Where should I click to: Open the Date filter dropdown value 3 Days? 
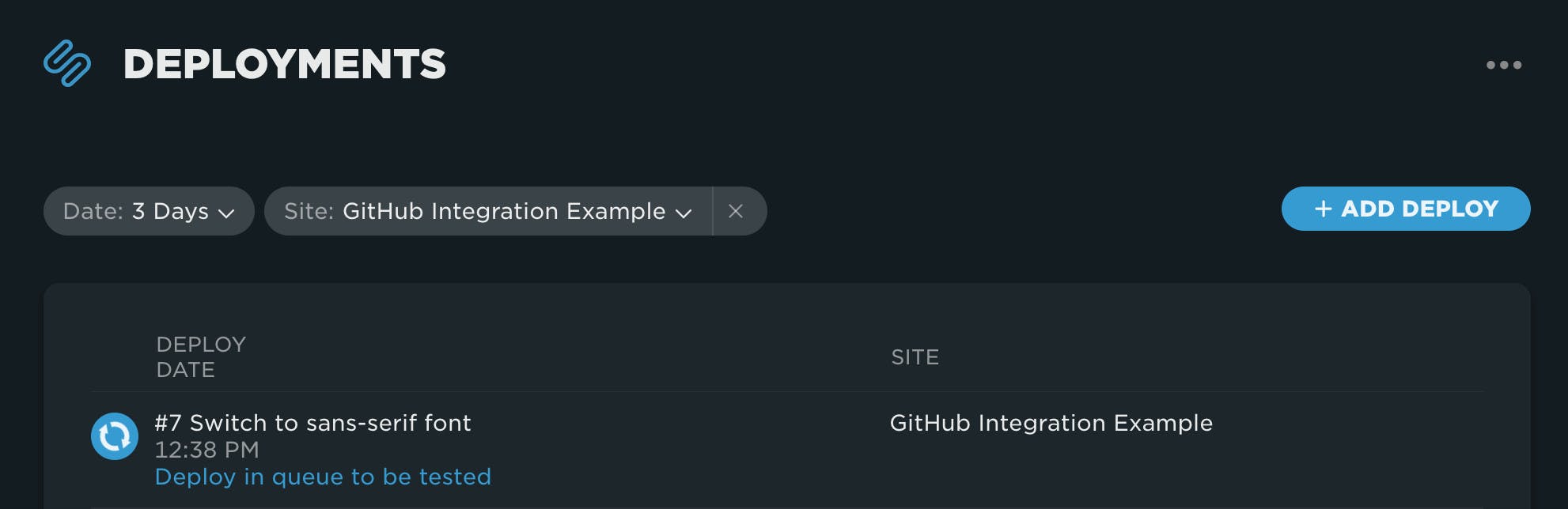pyautogui.click(x=170, y=211)
